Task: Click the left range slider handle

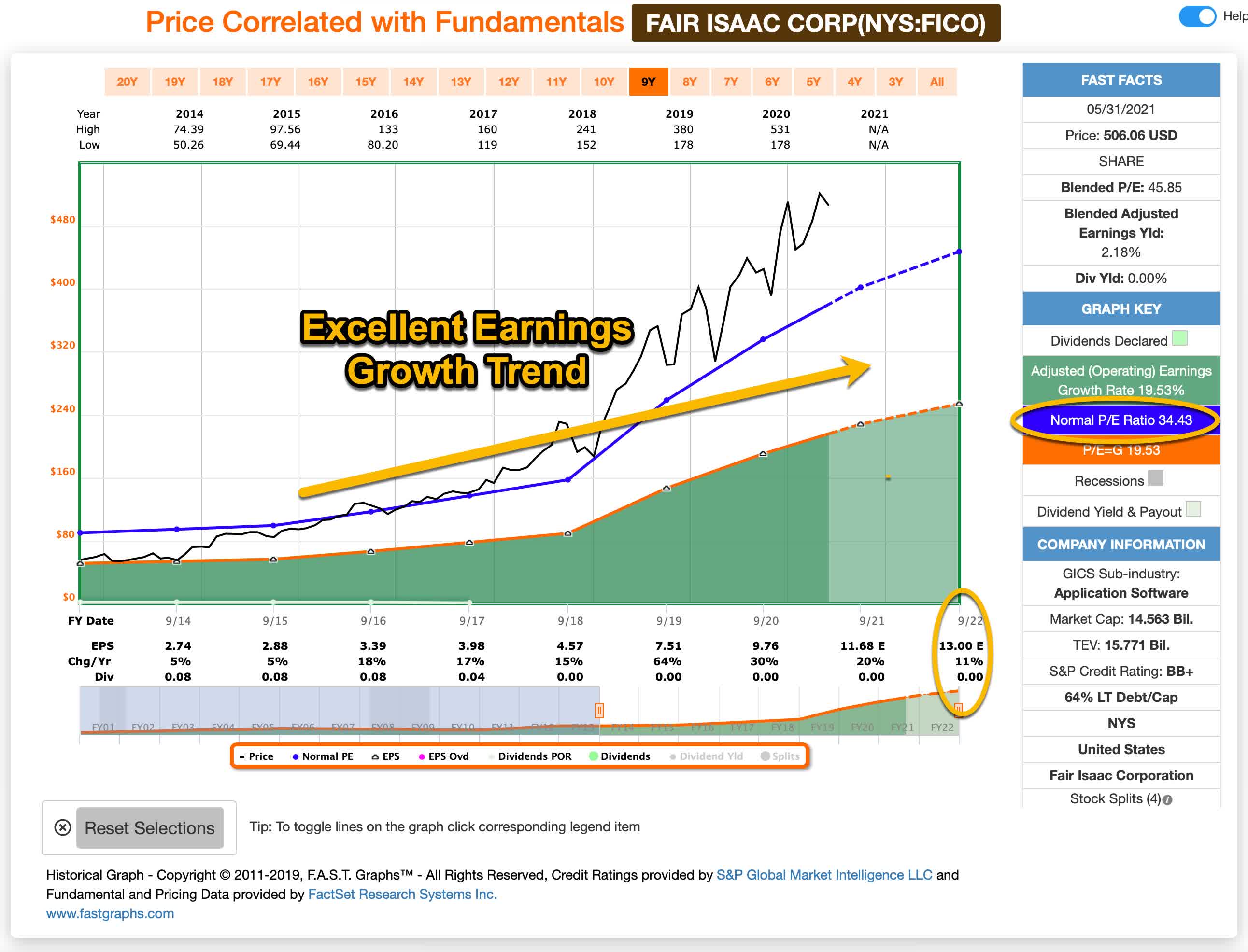Action: 599,710
